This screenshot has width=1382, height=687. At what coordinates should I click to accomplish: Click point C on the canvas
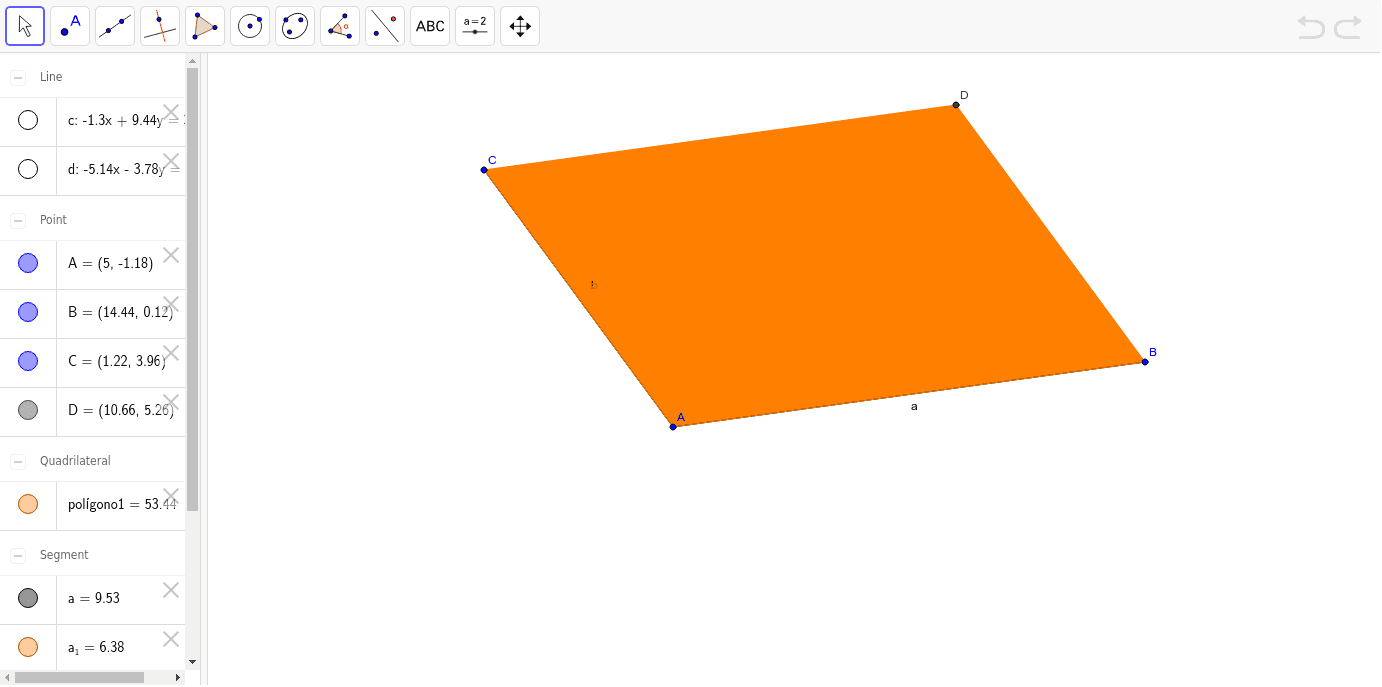click(484, 170)
